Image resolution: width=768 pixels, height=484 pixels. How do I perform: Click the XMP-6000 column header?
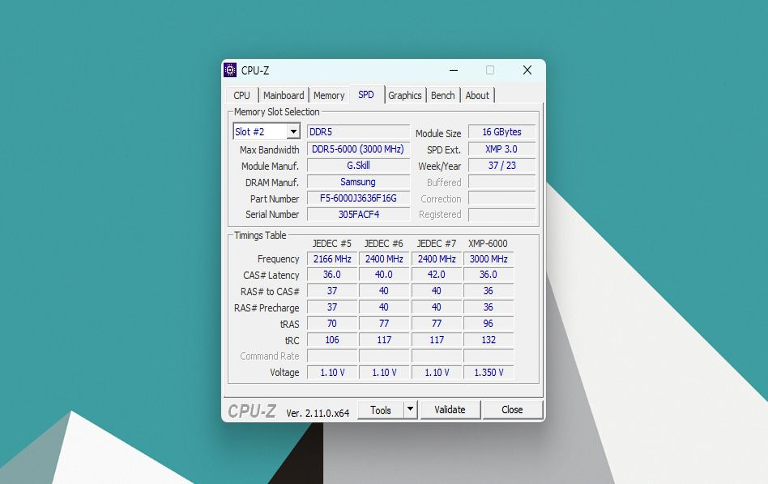pyautogui.click(x=488, y=243)
